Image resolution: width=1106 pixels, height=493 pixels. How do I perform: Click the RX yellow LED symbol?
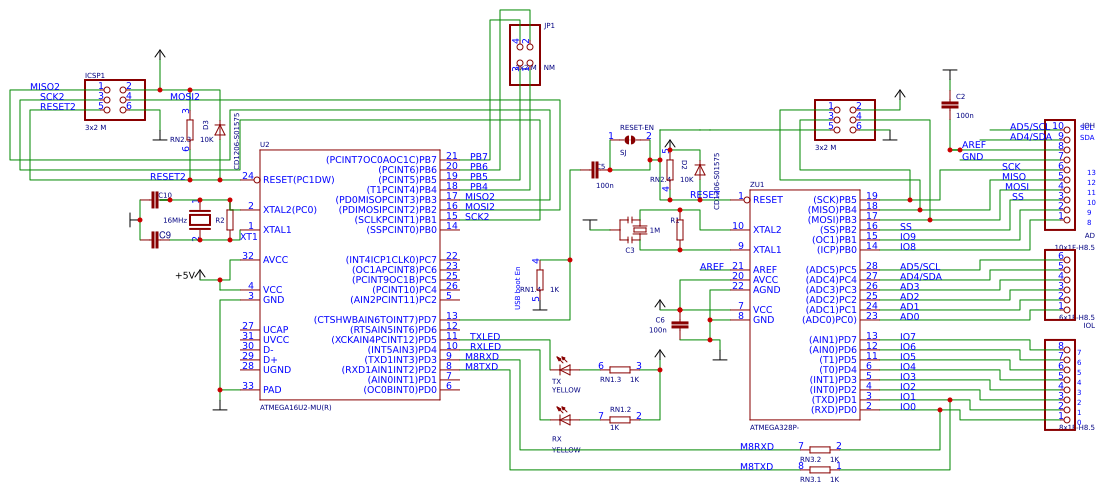click(x=564, y=419)
